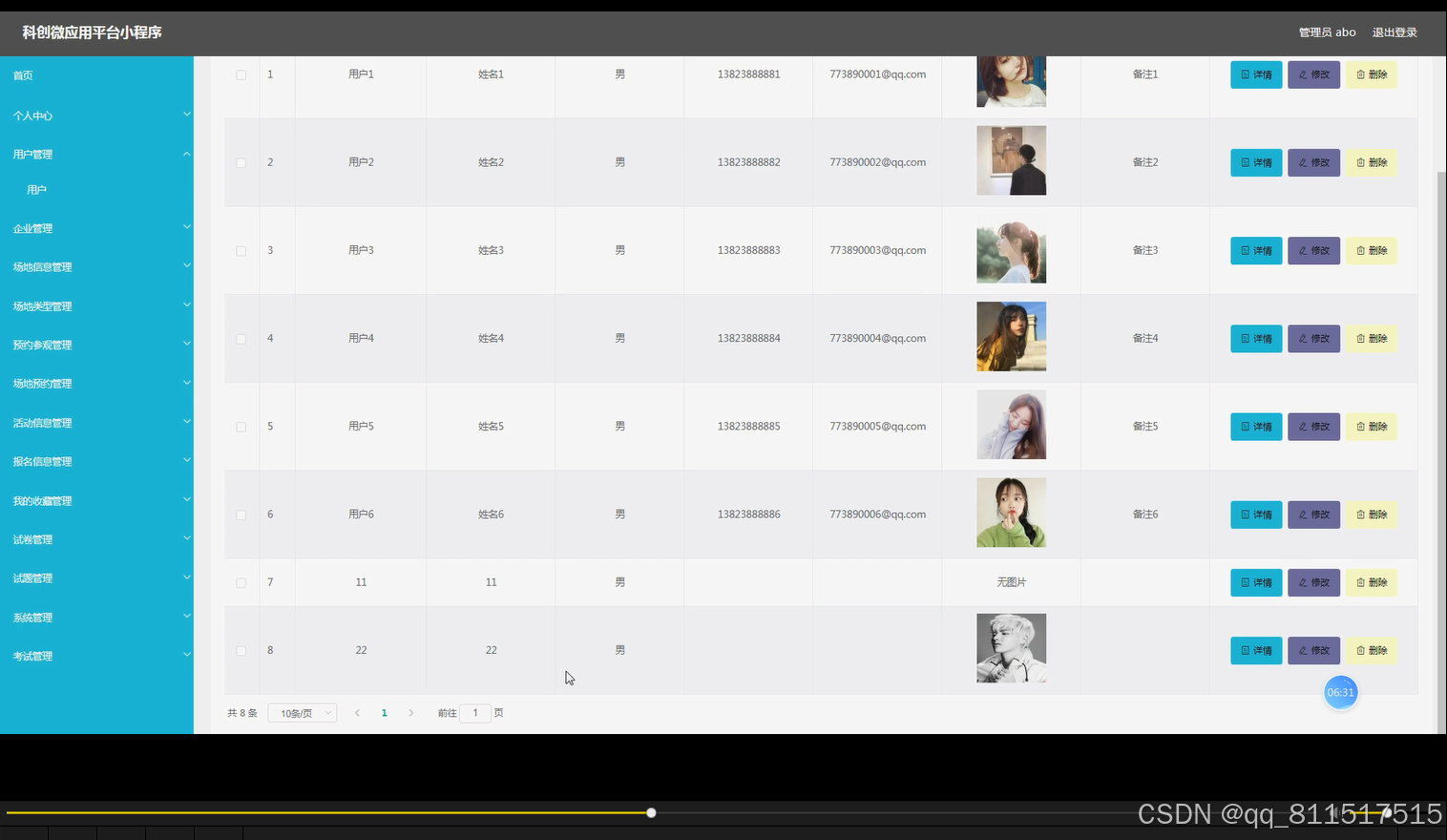This screenshot has width=1447, height=840.
Task: Open 试卷管理 in the sidebar
Action: [x=96, y=539]
